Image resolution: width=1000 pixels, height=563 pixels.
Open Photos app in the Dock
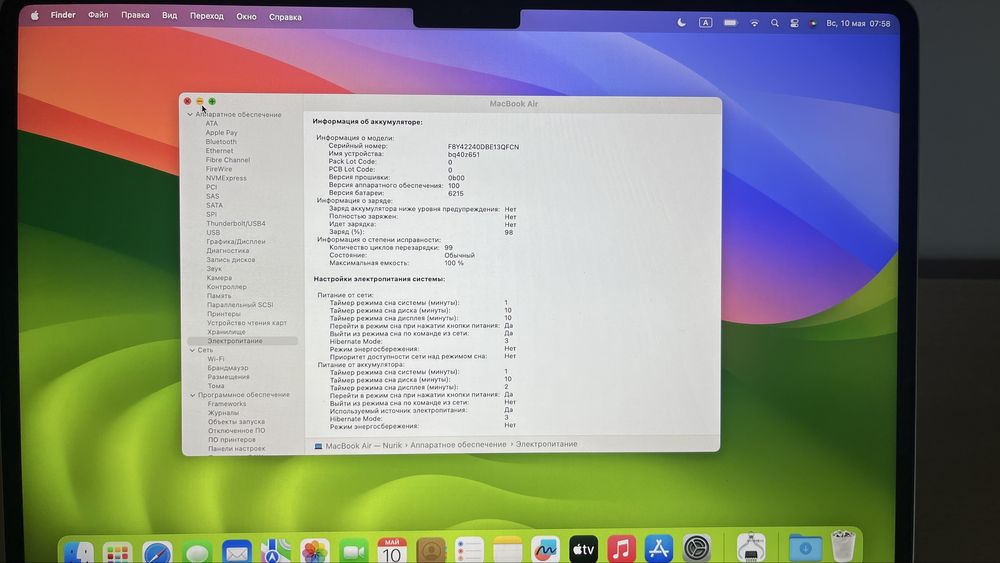314,551
